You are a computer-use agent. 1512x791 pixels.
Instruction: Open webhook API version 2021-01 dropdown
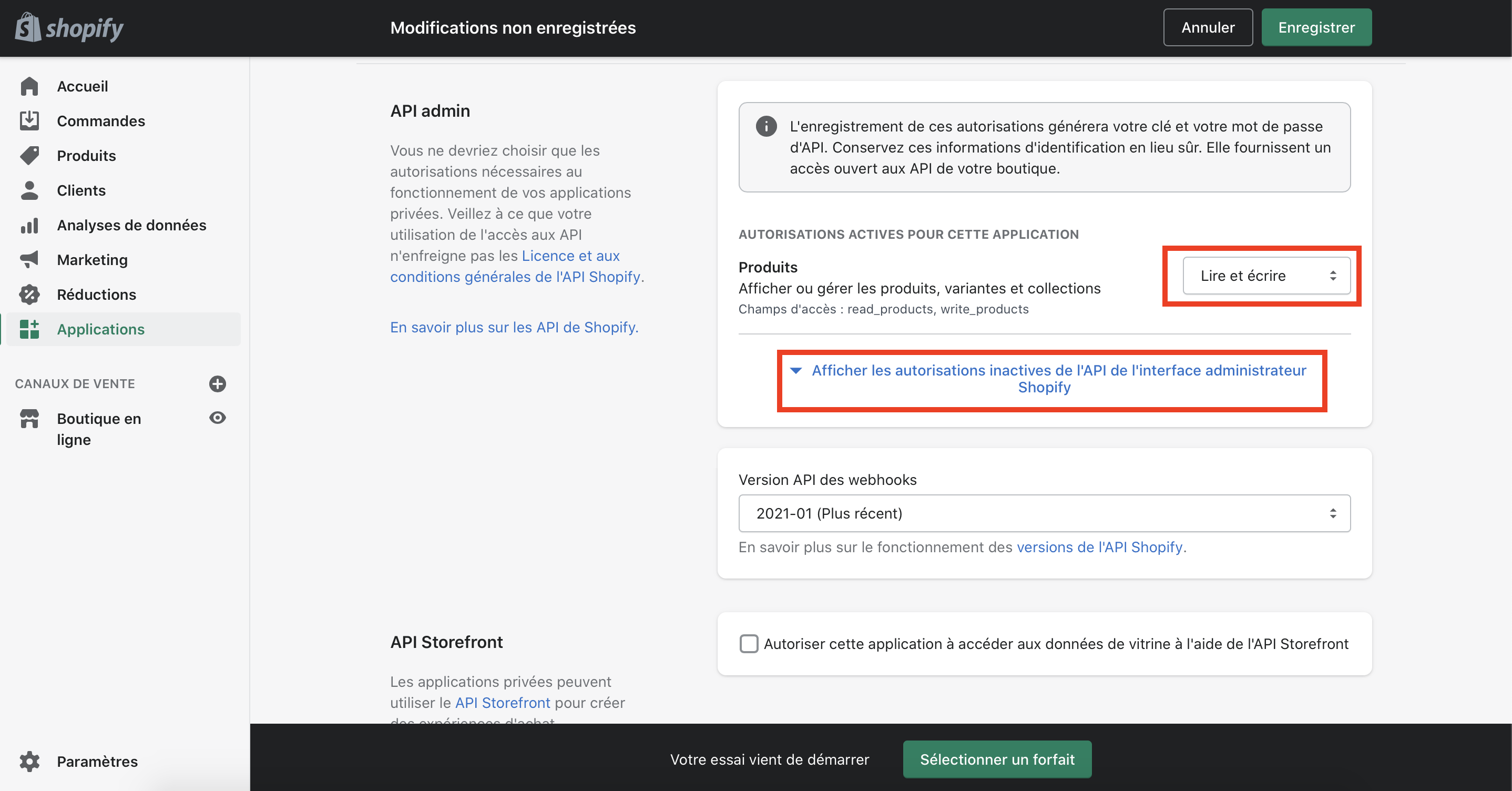pyautogui.click(x=1044, y=513)
